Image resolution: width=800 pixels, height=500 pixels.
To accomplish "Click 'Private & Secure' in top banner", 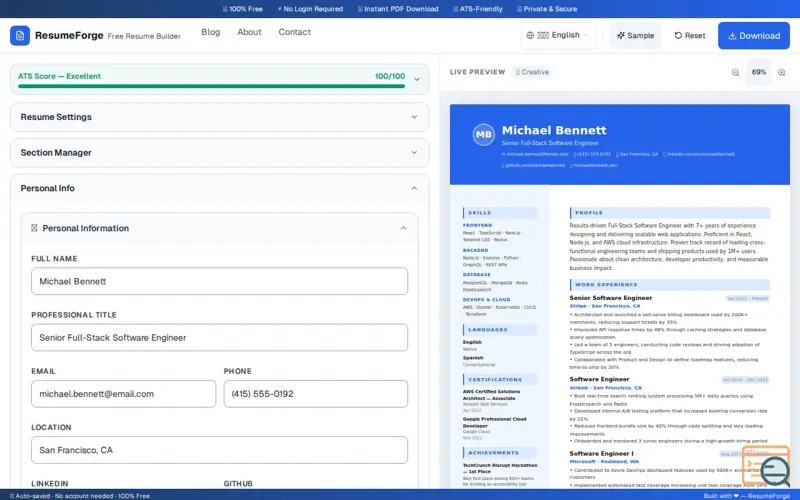I will pyautogui.click(x=547, y=9).
